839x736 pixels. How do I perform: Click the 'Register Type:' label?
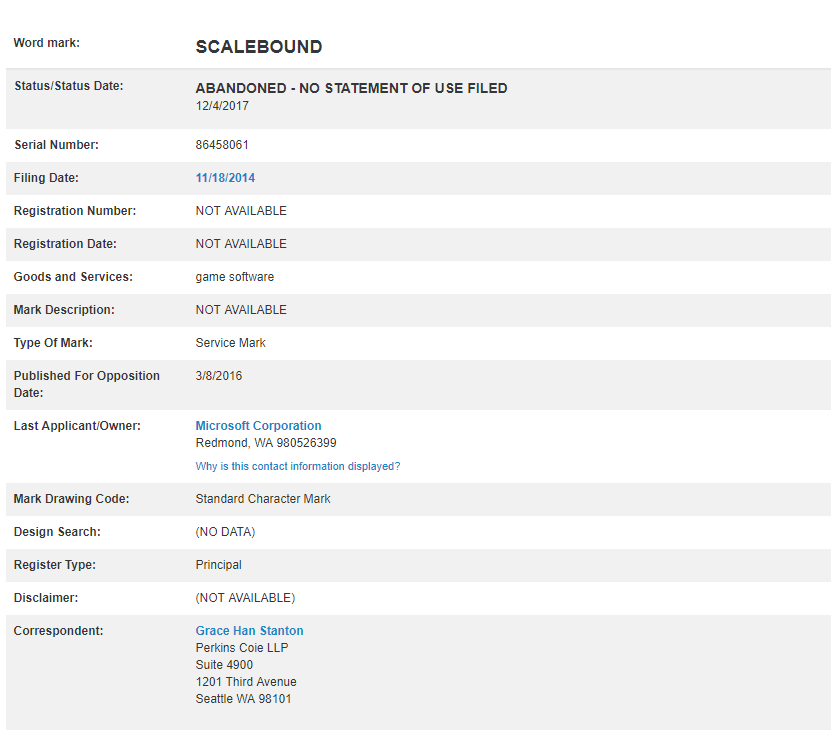point(55,565)
